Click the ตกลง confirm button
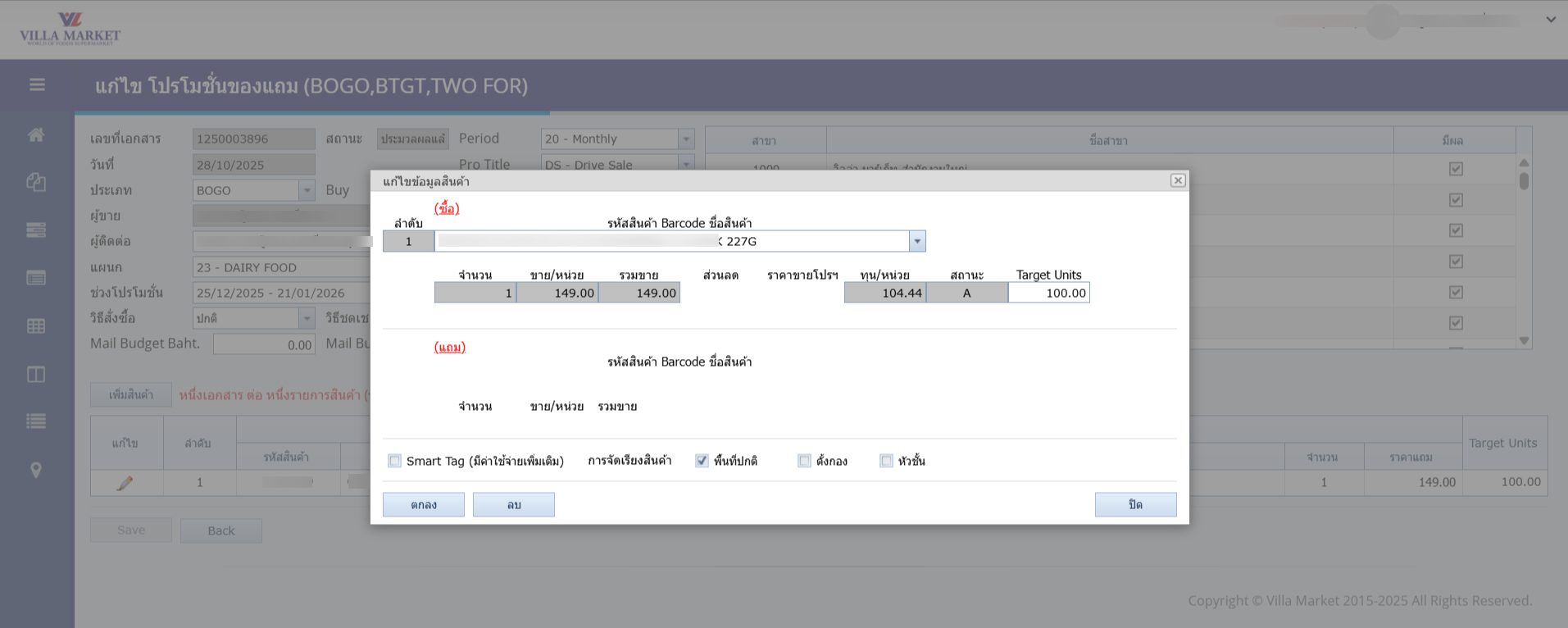 tap(424, 505)
